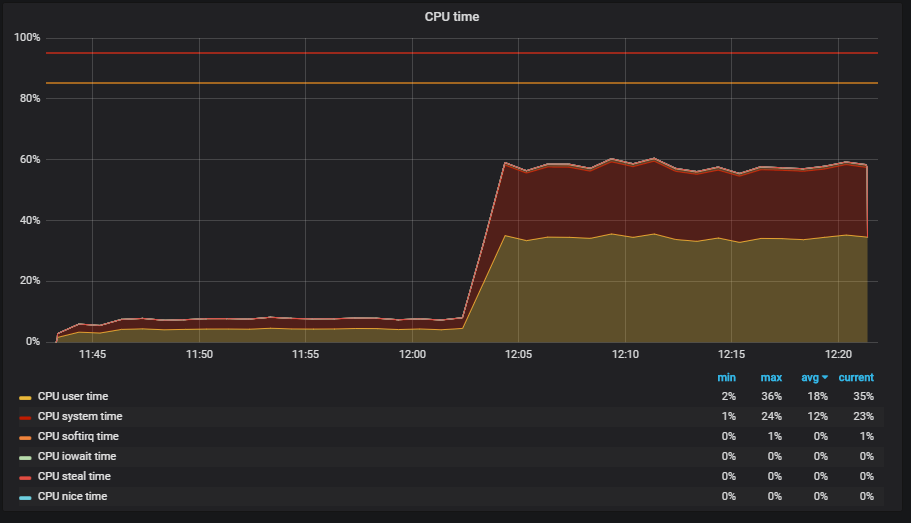The image size is (911, 523).
Task: Toggle the CPU system time series
Action: 80,416
